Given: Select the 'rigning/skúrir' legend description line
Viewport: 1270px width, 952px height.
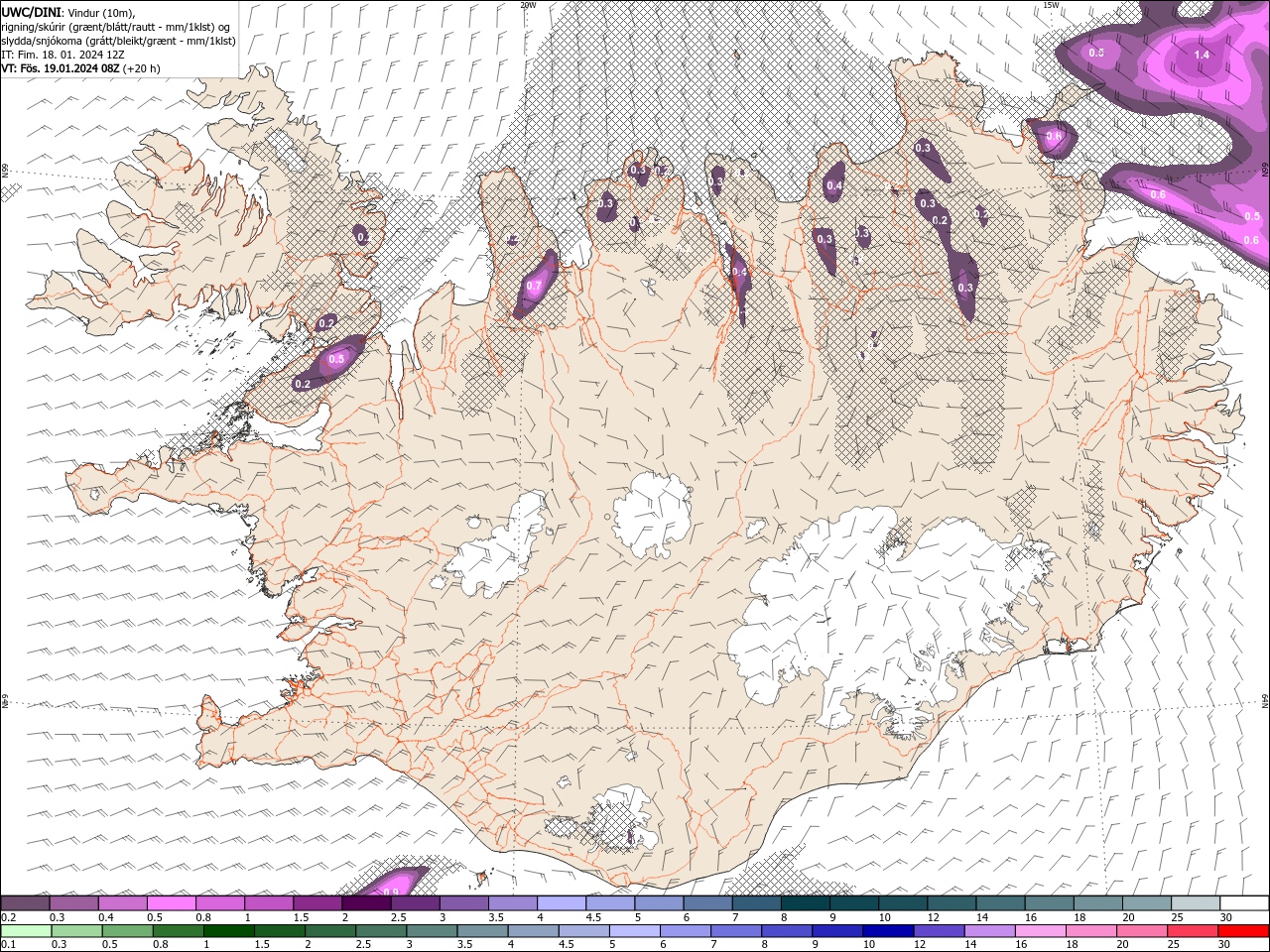Looking at the screenshot, I should 116,27.
